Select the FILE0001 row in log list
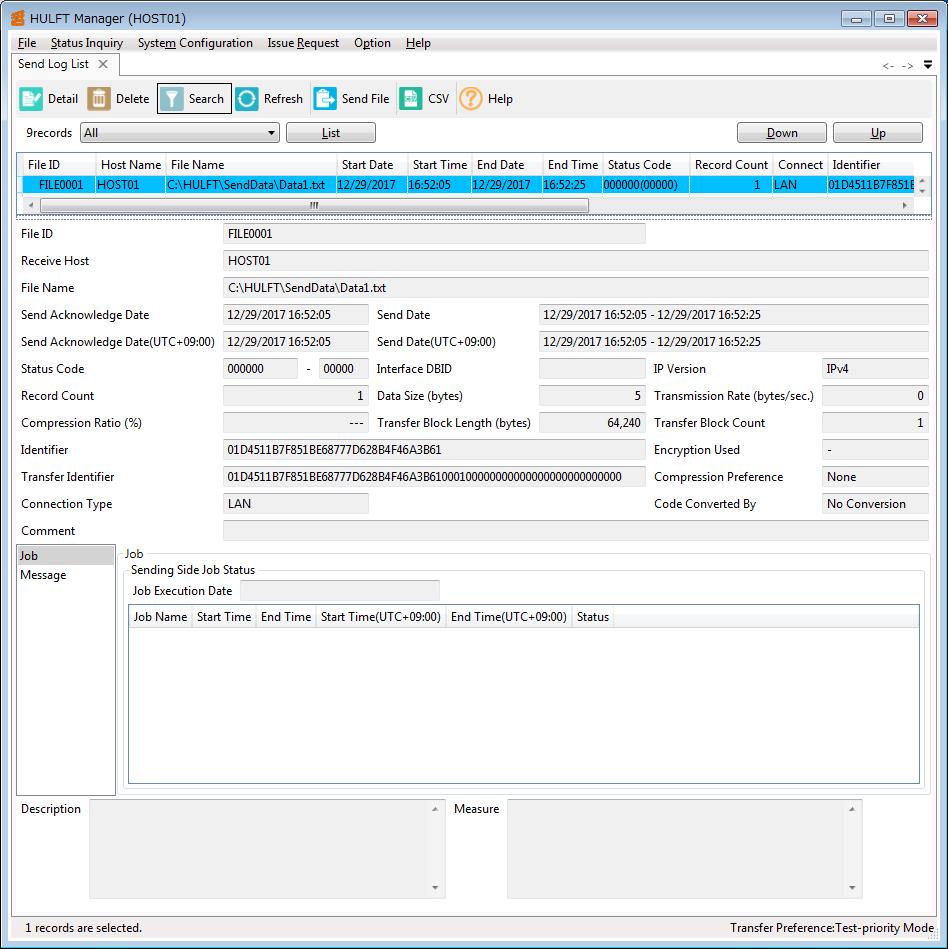Screen dimensions: 948x949 pyautogui.click(x=468, y=185)
